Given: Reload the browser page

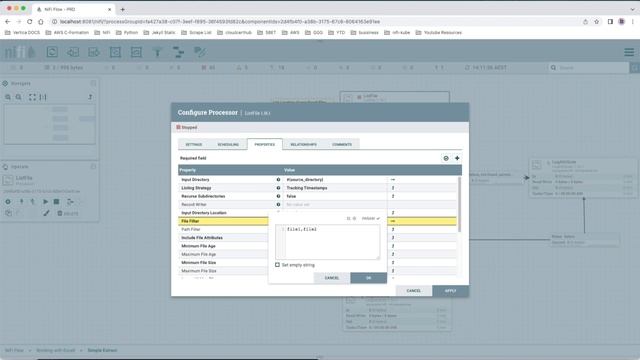Looking at the screenshot, I should pyautogui.click(x=29, y=22).
